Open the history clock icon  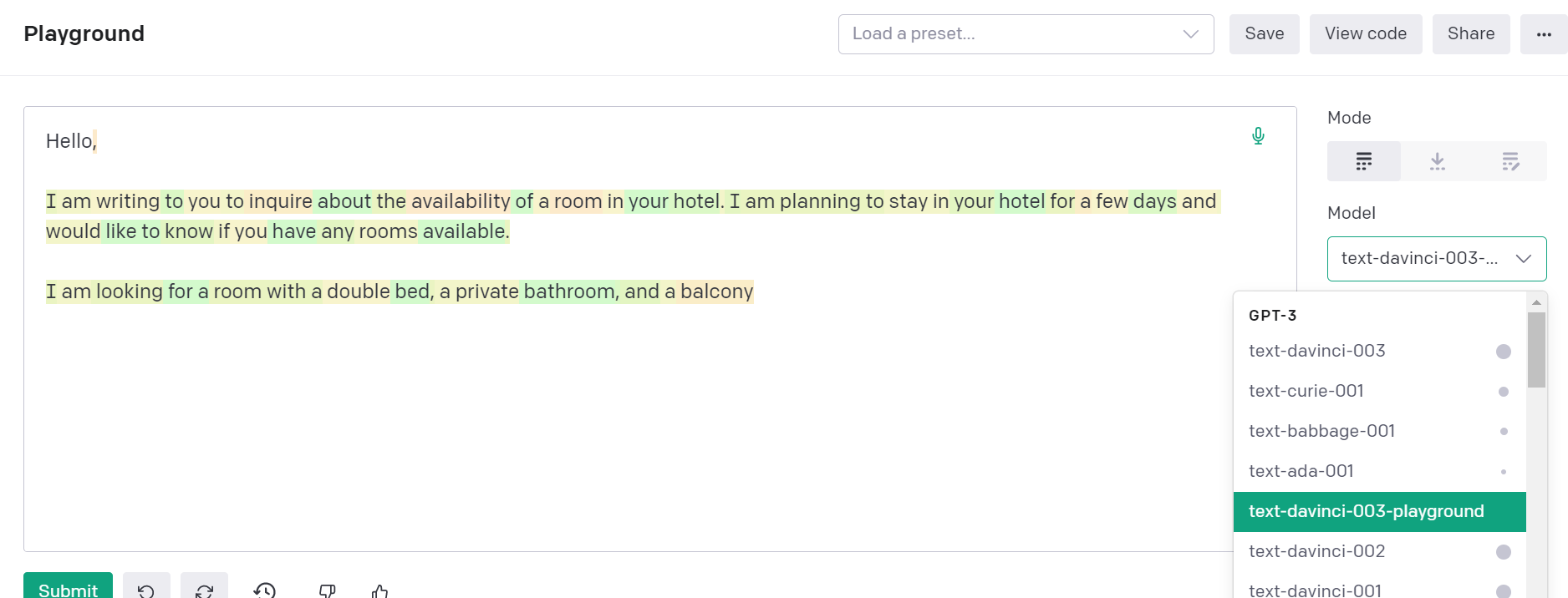pos(265,590)
